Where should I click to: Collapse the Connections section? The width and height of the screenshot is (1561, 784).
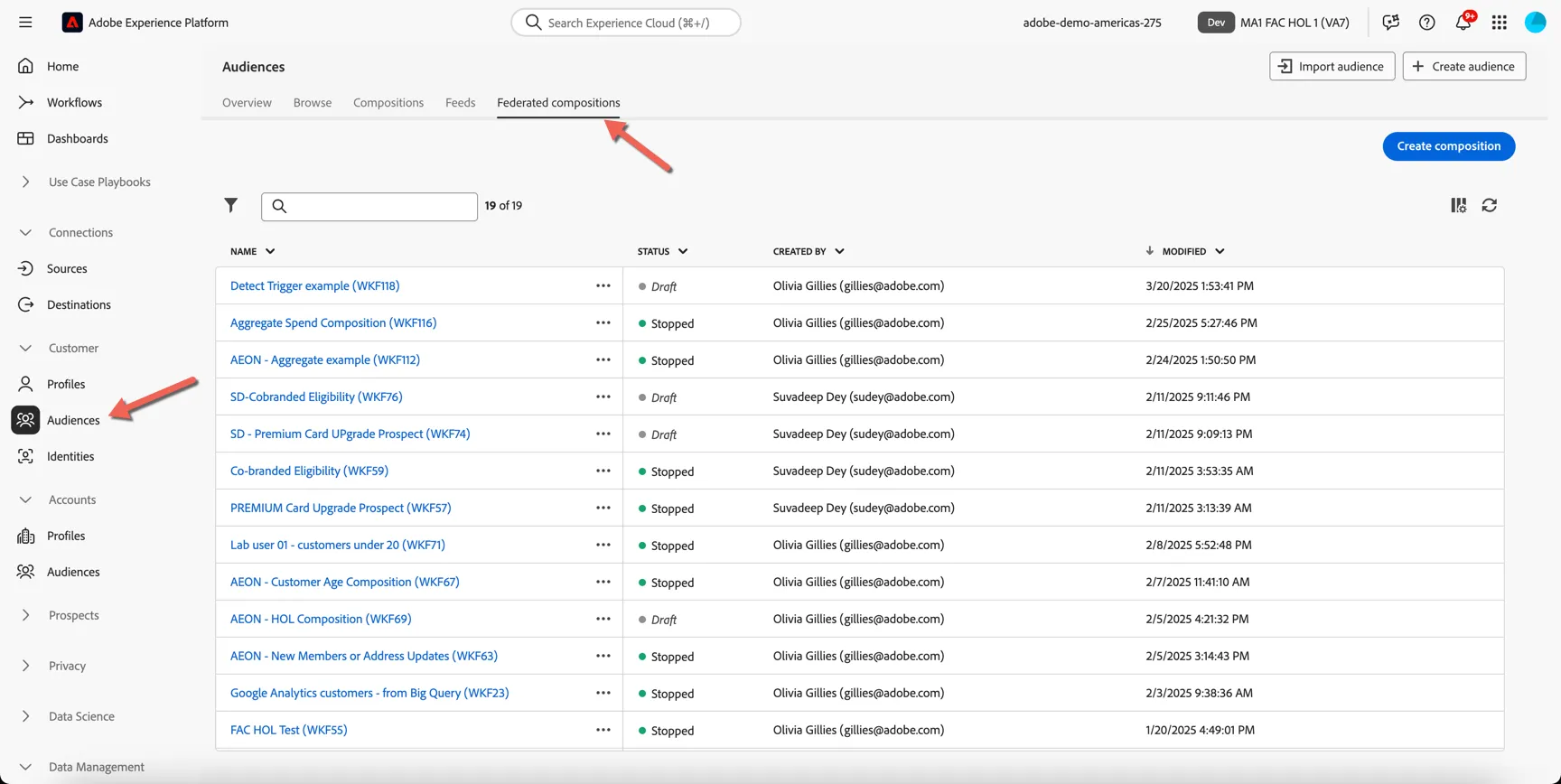[x=25, y=232]
